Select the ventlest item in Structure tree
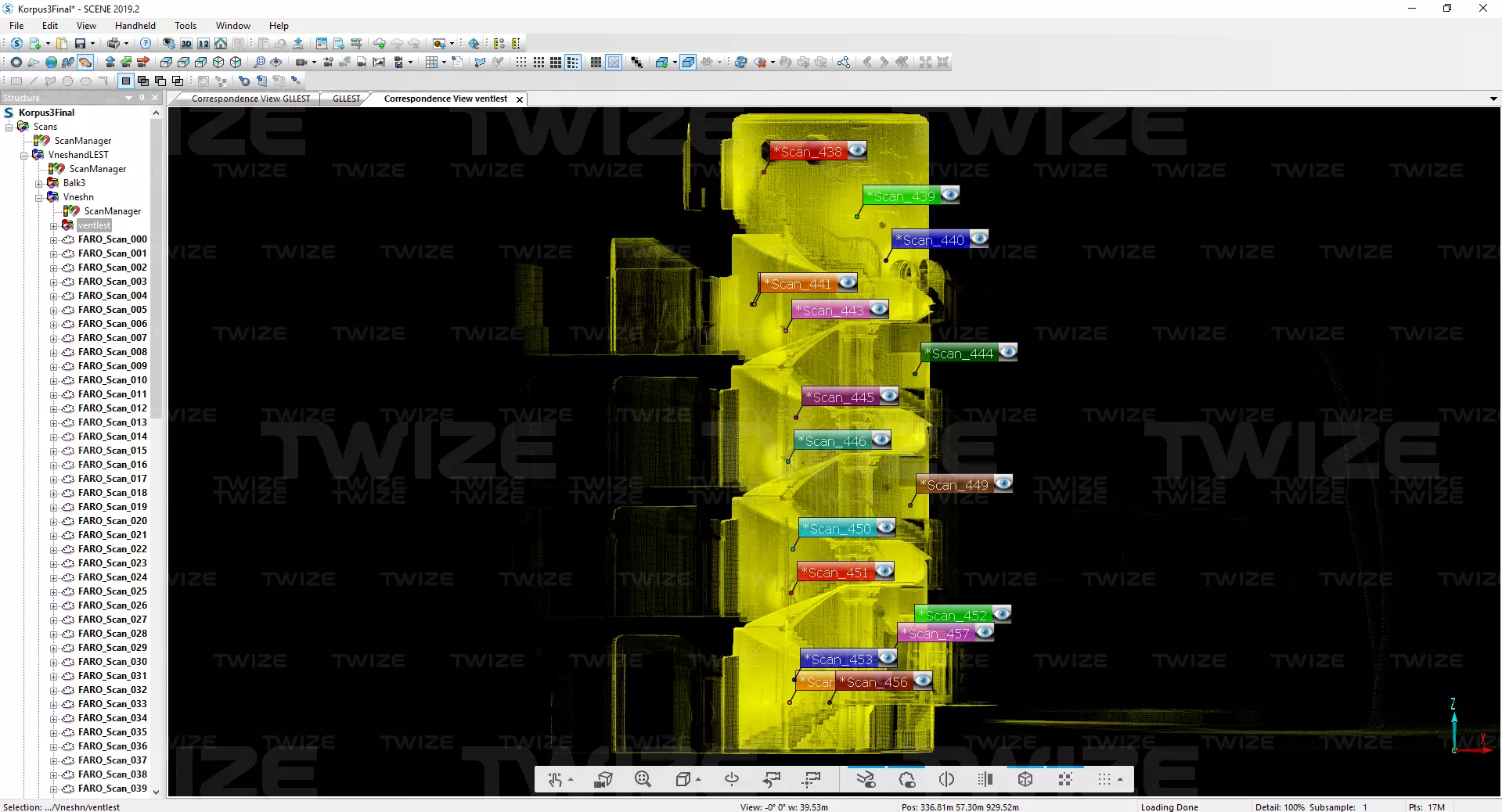The height and width of the screenshot is (812, 1502). tap(94, 225)
